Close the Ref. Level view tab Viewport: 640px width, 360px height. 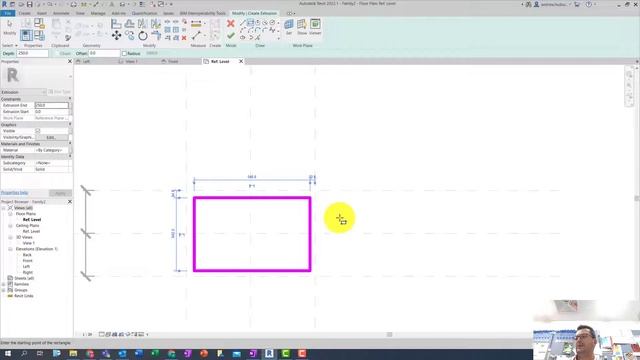click(241, 61)
